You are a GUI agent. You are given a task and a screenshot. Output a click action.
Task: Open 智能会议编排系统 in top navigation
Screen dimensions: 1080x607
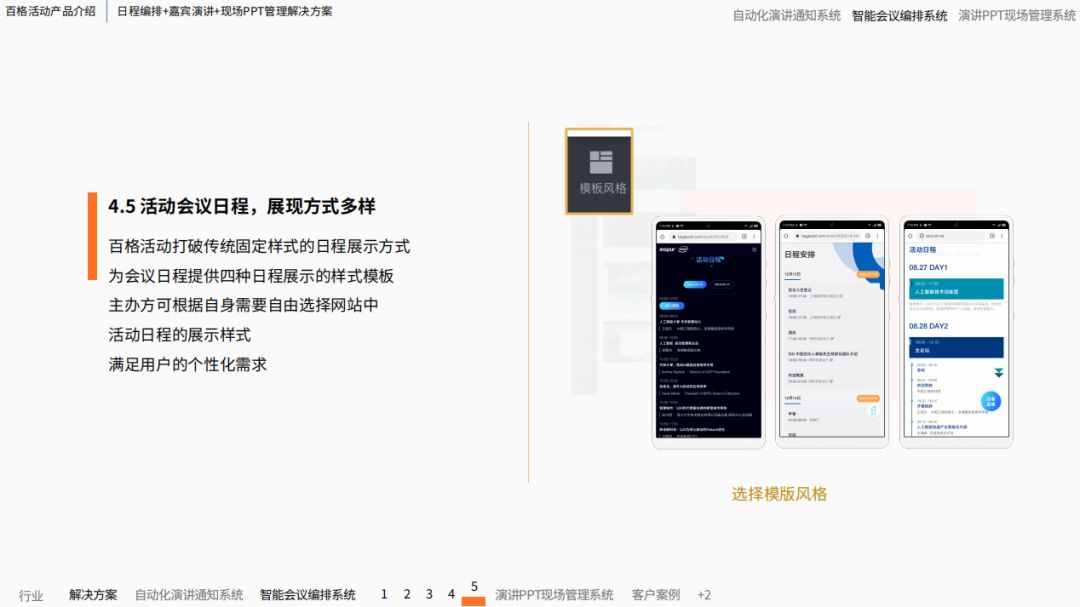[x=899, y=15]
